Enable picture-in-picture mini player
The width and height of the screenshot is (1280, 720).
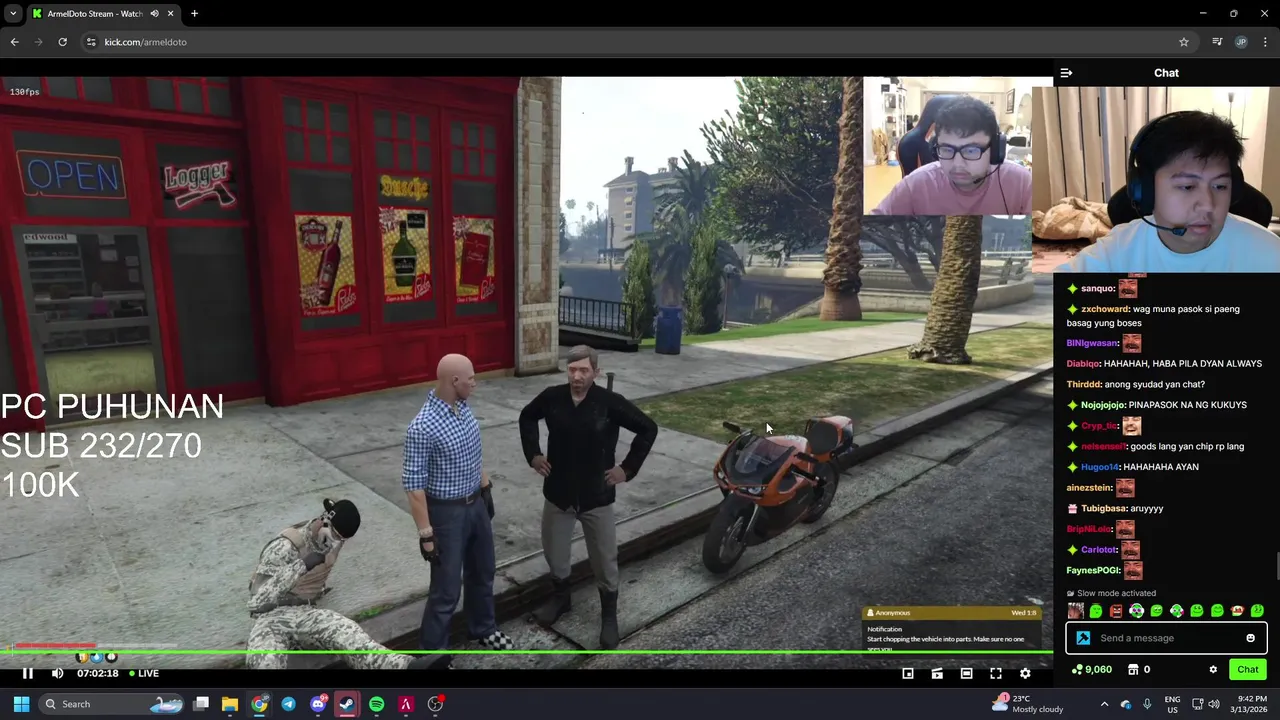908,673
